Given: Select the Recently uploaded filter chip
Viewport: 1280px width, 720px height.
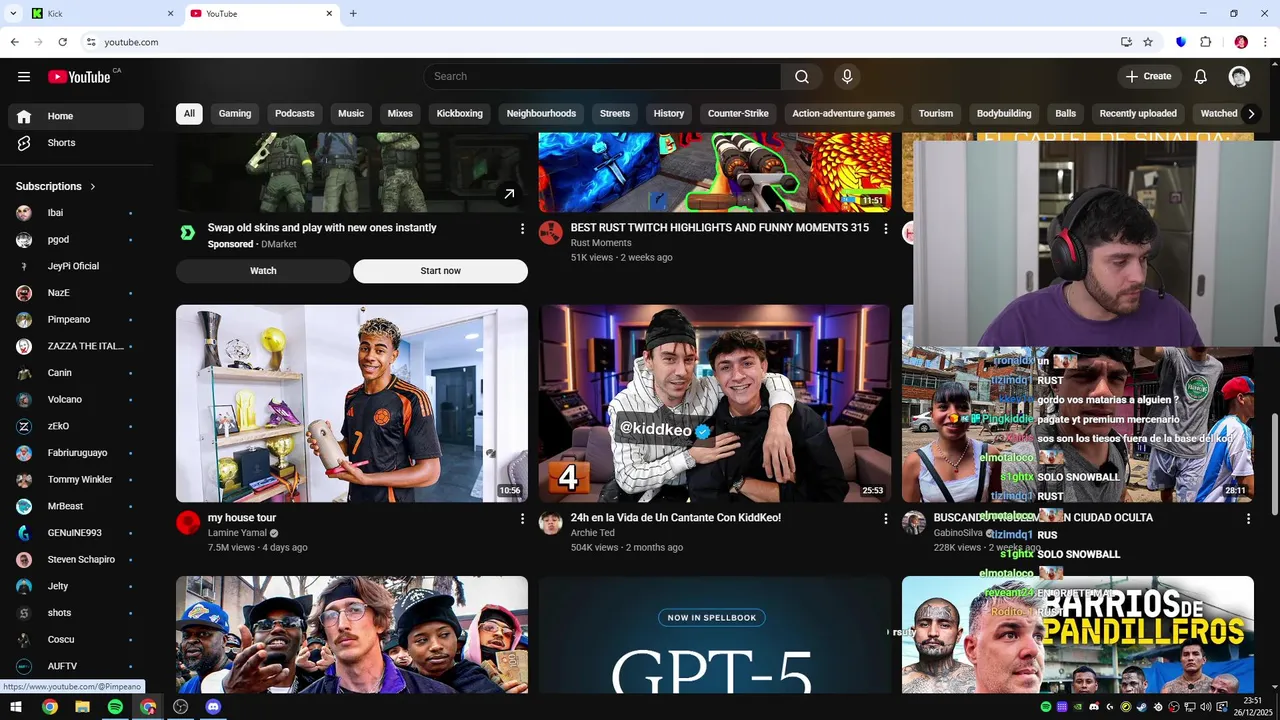Looking at the screenshot, I should tap(1138, 114).
